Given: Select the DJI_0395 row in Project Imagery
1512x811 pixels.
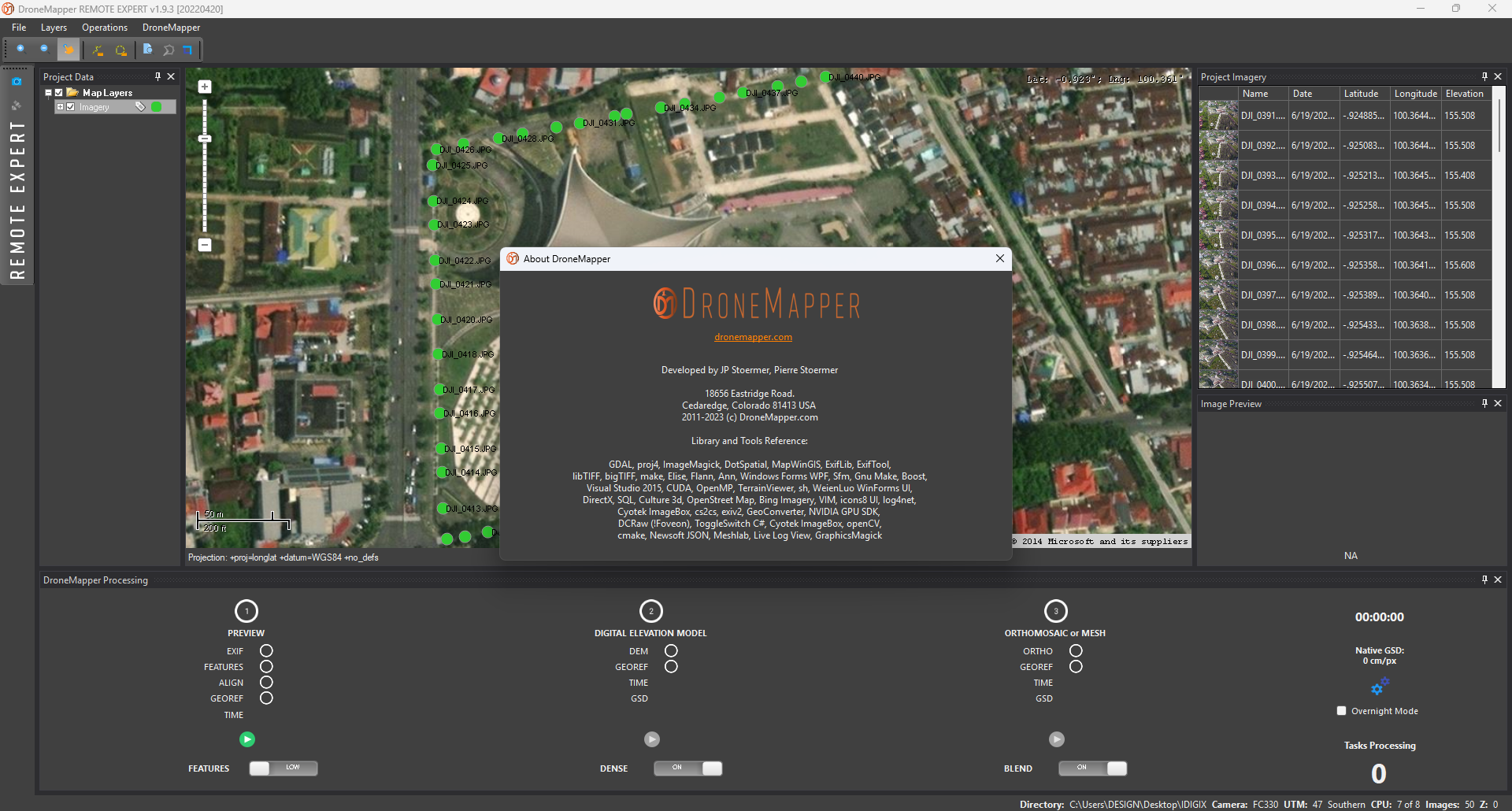Looking at the screenshot, I should (1345, 235).
